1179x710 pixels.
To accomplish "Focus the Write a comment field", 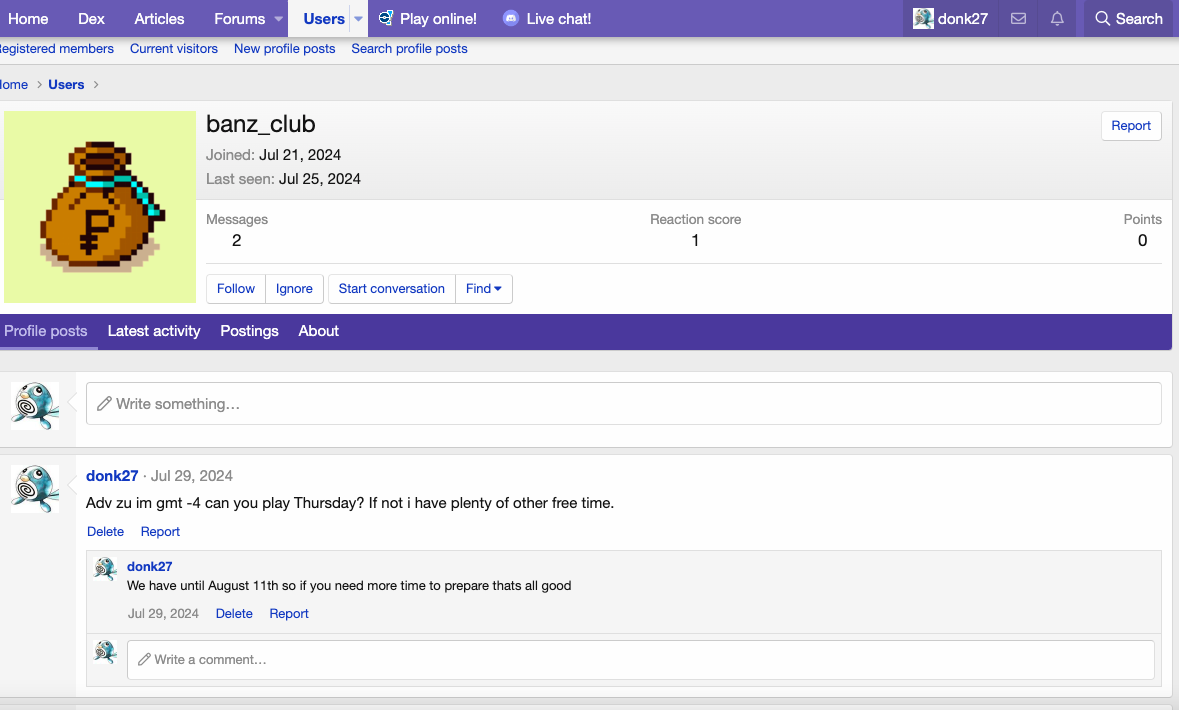I will (x=641, y=660).
